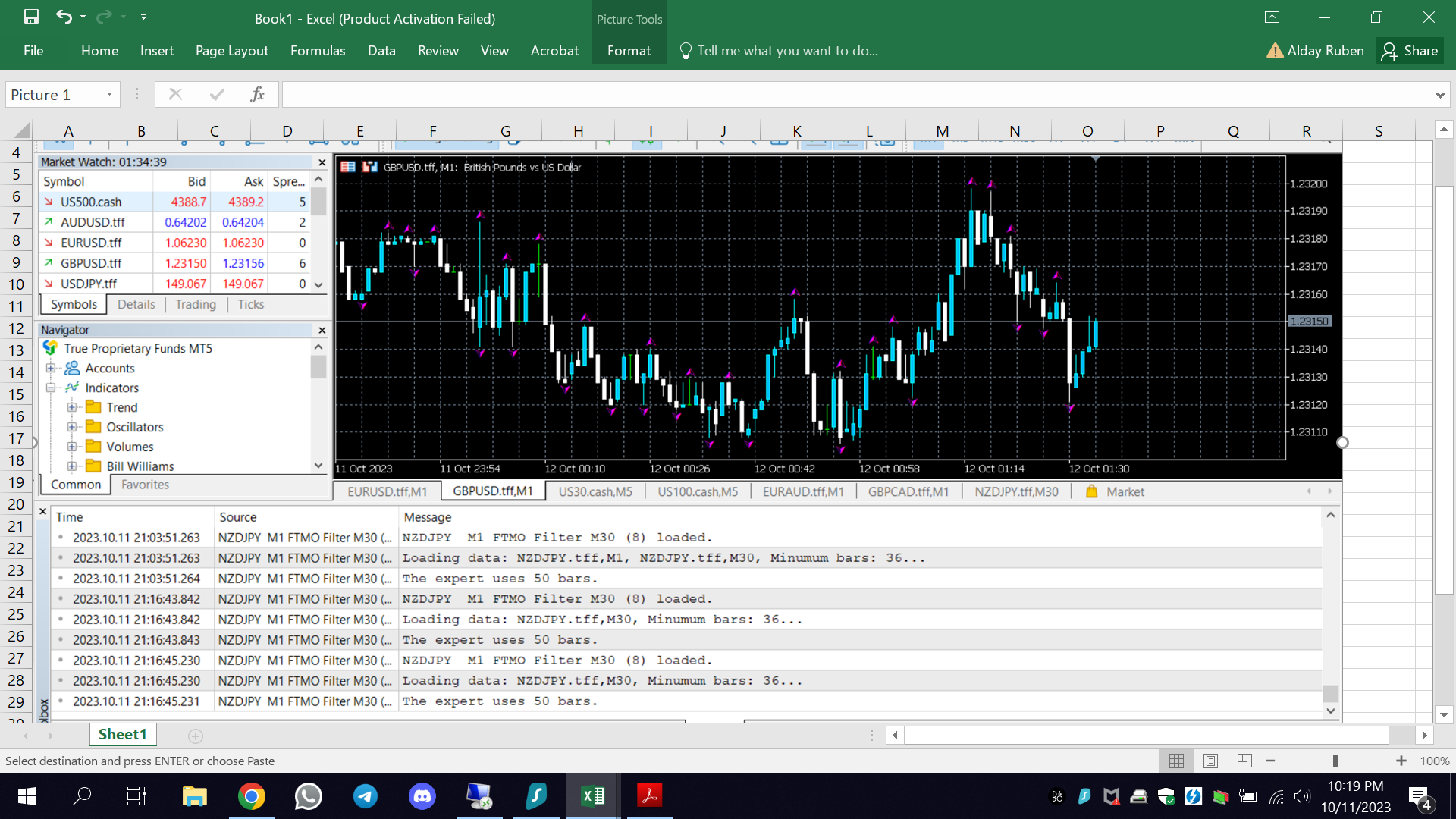Open Ribbon Display Options icon

pyautogui.click(x=1272, y=17)
